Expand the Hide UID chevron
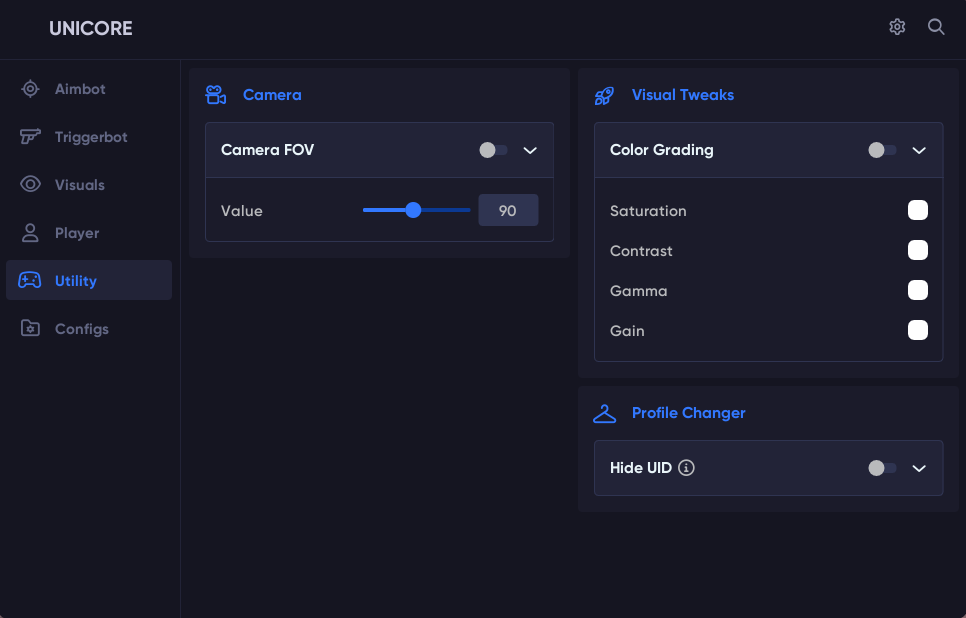This screenshot has width=966, height=618. tap(920, 468)
